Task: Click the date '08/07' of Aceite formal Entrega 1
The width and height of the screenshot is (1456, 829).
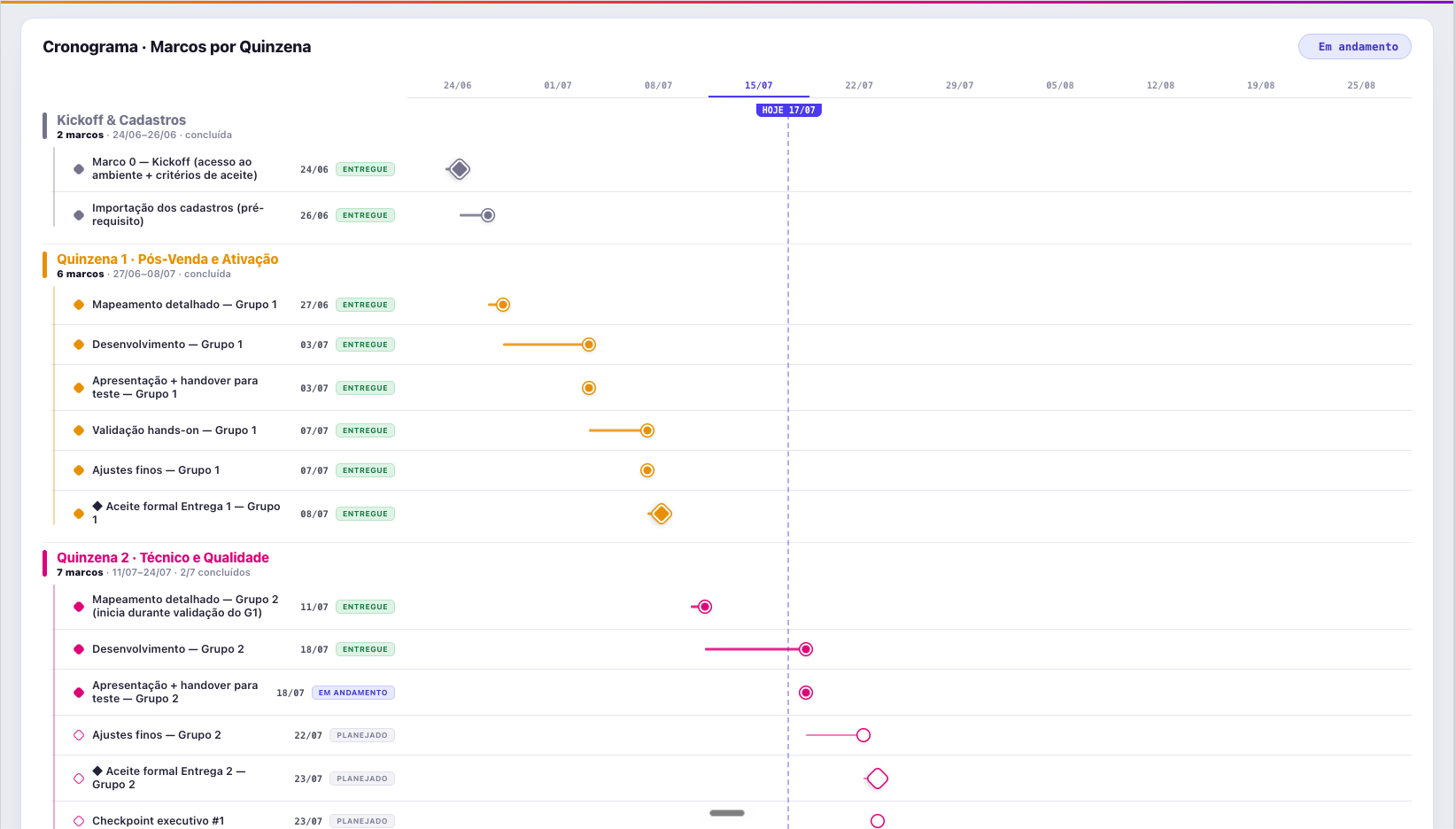Action: pyautogui.click(x=314, y=514)
